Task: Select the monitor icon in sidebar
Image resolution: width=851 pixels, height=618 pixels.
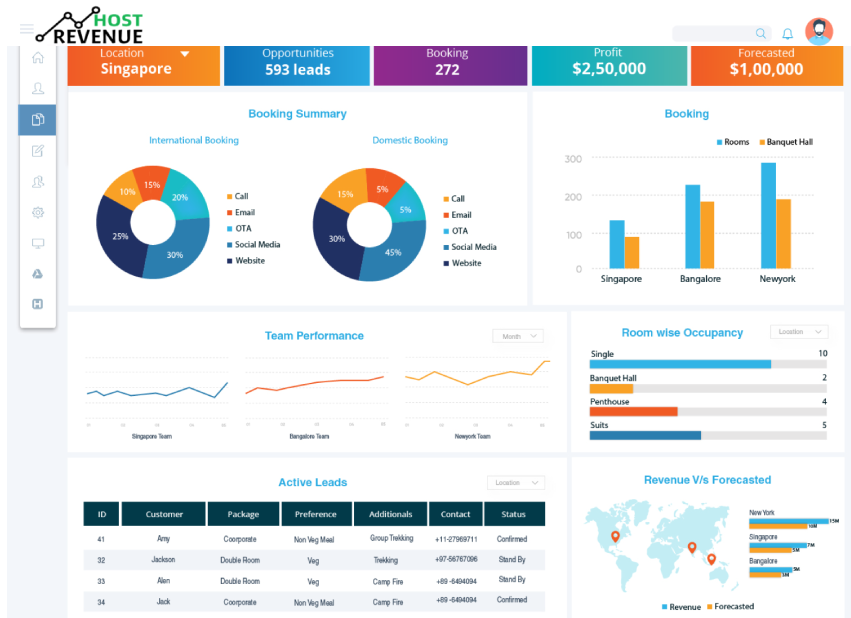Action: point(38,243)
